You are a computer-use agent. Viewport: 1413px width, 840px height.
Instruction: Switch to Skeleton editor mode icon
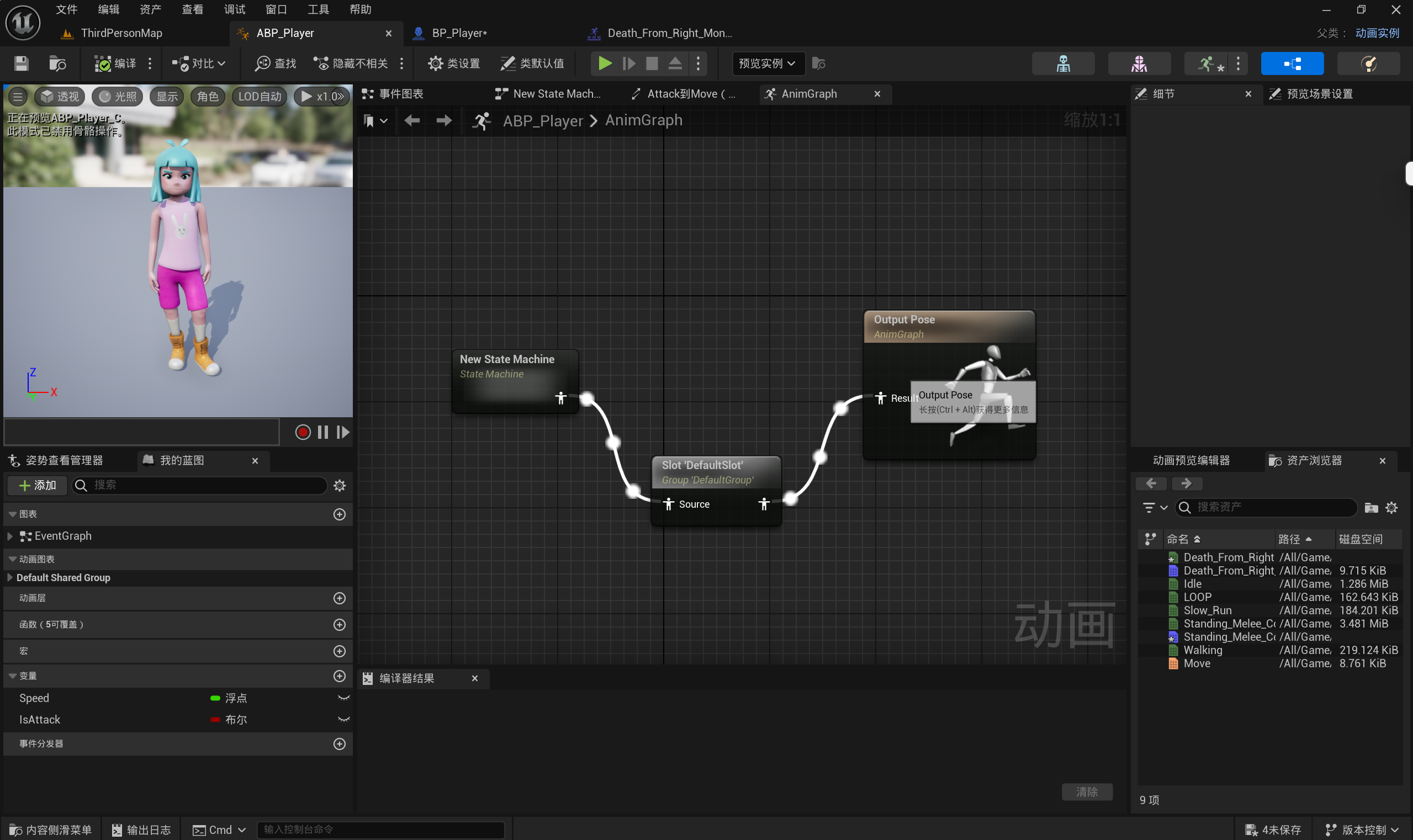[1063, 63]
